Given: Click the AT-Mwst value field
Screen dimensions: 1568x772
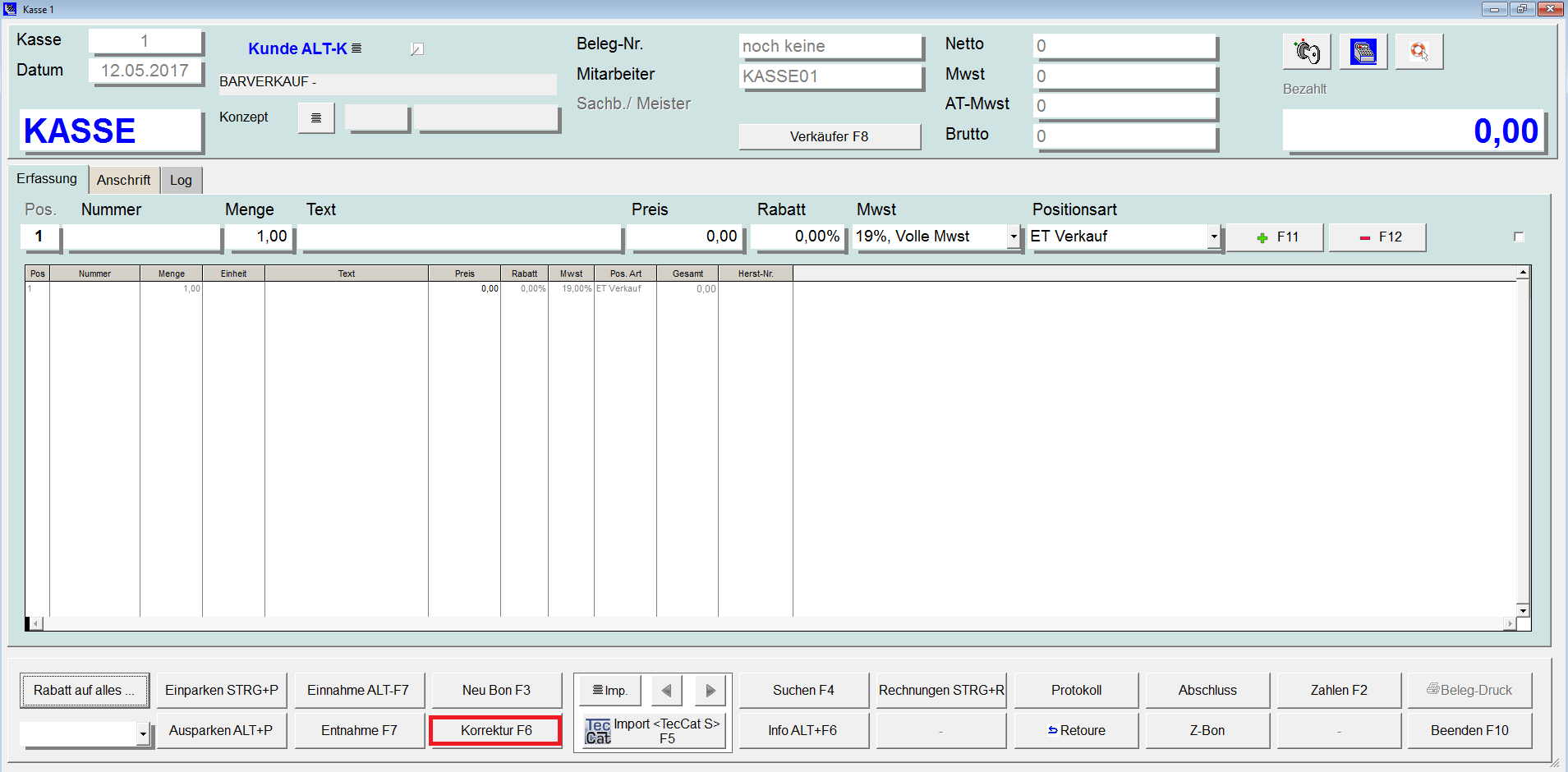Looking at the screenshot, I should pyautogui.click(x=1124, y=106).
